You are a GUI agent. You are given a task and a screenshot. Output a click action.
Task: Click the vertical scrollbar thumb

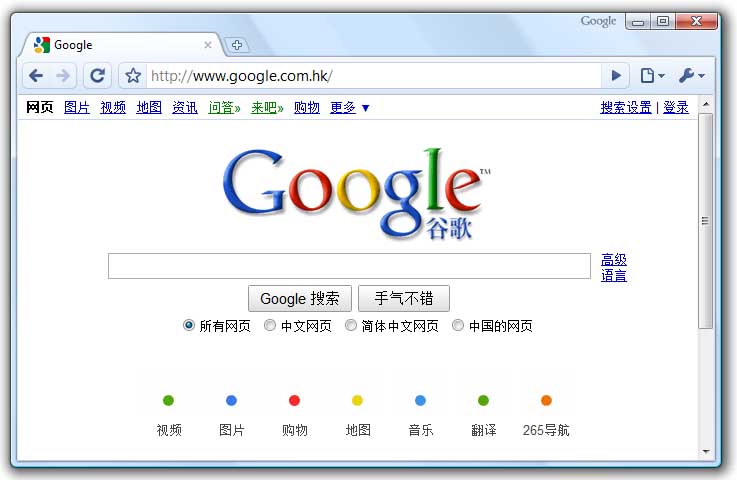click(705, 221)
